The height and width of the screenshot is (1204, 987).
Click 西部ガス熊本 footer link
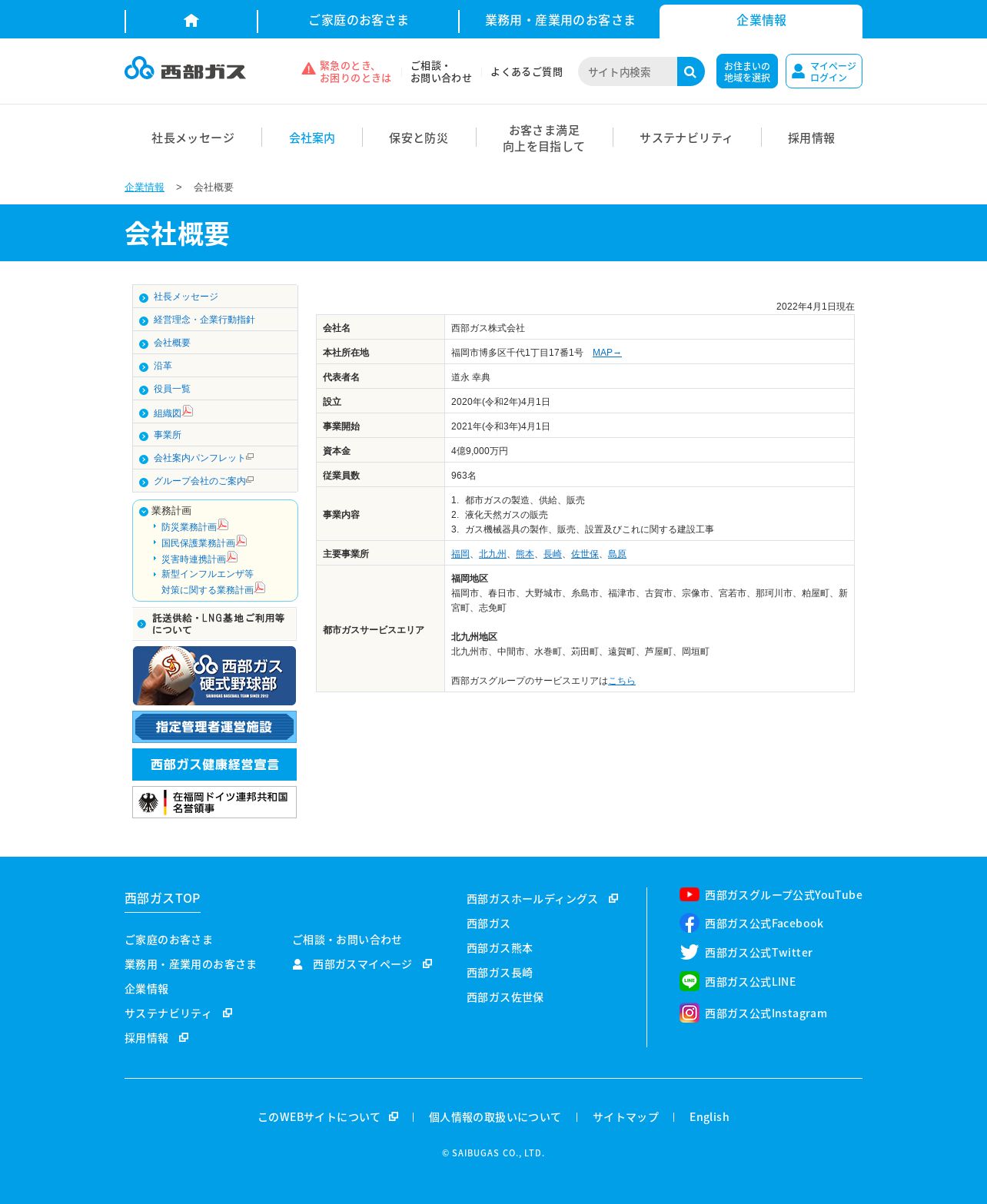pos(500,948)
